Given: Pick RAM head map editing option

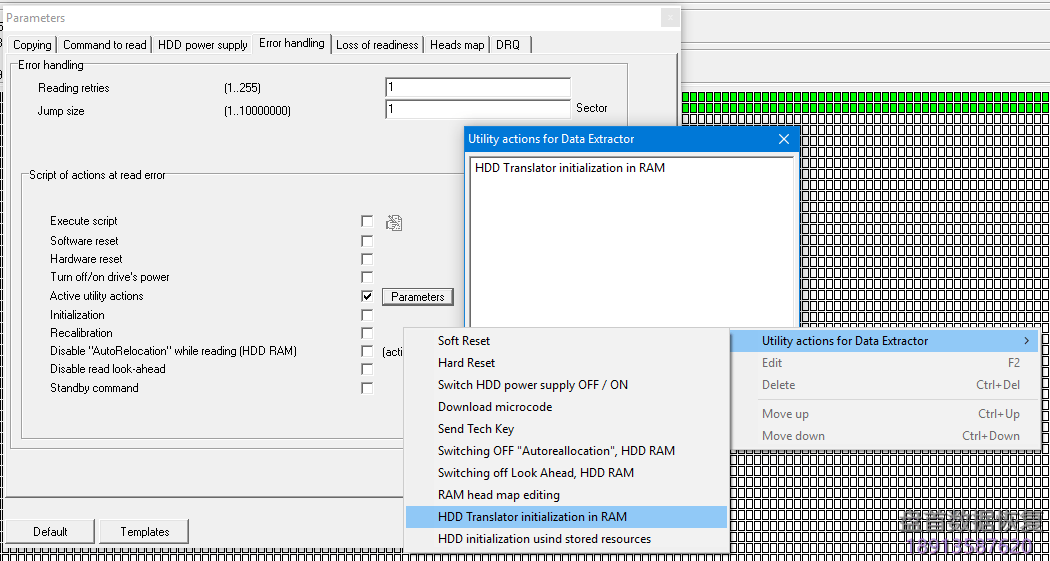Looking at the screenshot, I should tap(499, 495).
